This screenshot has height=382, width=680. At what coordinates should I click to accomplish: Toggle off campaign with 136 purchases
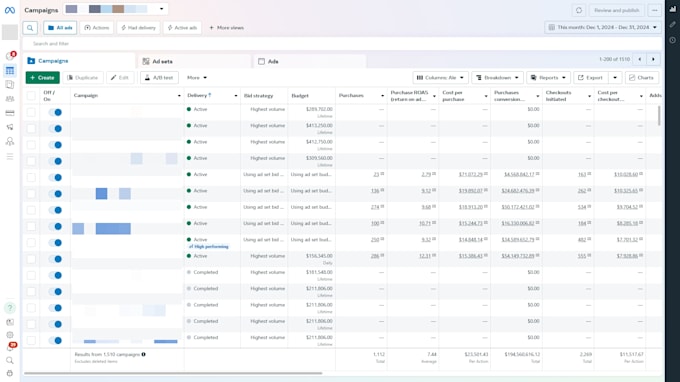[55, 194]
